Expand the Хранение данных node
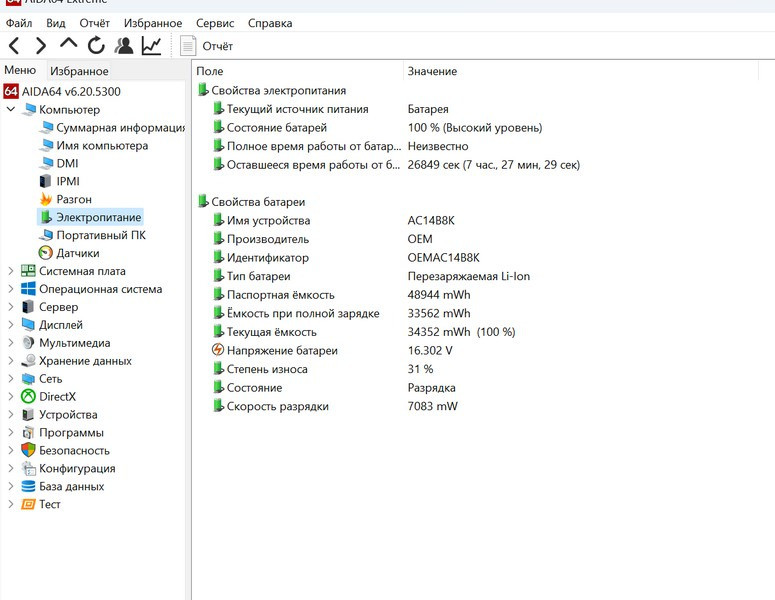775x600 pixels. pyautogui.click(x=11, y=361)
